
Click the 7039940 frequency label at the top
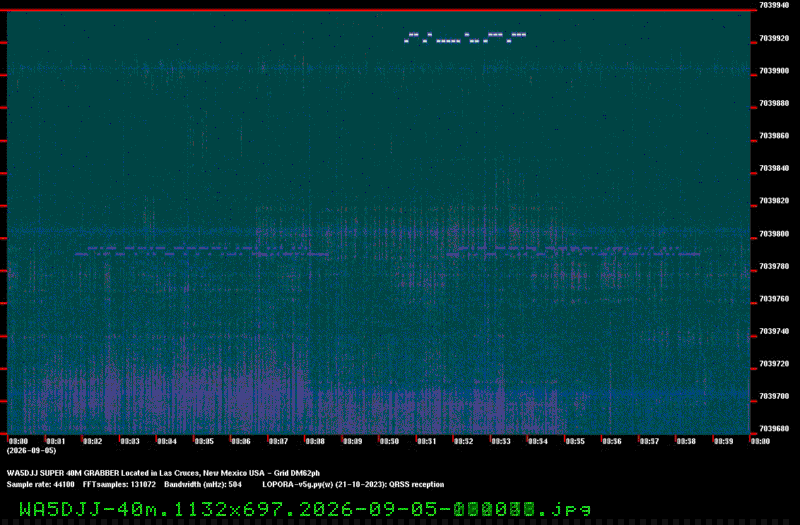(x=774, y=5)
